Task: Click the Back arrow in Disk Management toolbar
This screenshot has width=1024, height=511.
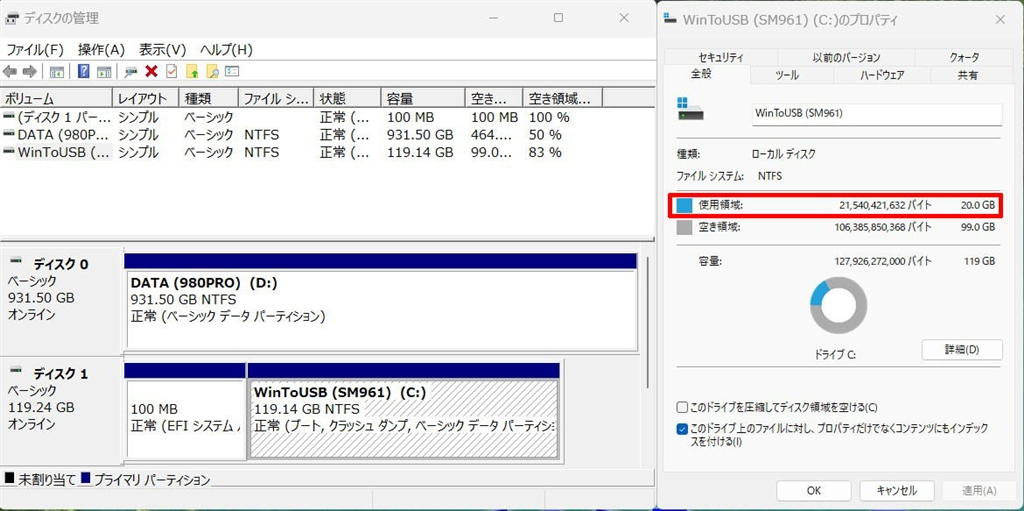Action: pos(10,71)
